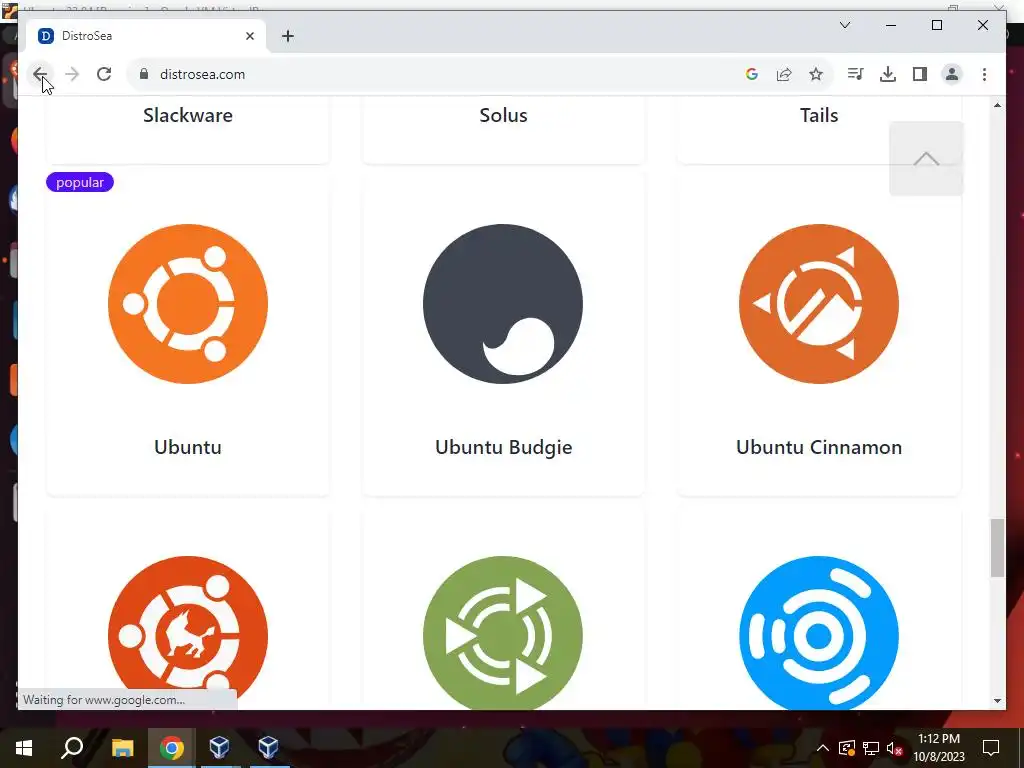The image size is (1024, 768).
Task: Click the address bar URL distrosea.com
Action: [x=202, y=74]
